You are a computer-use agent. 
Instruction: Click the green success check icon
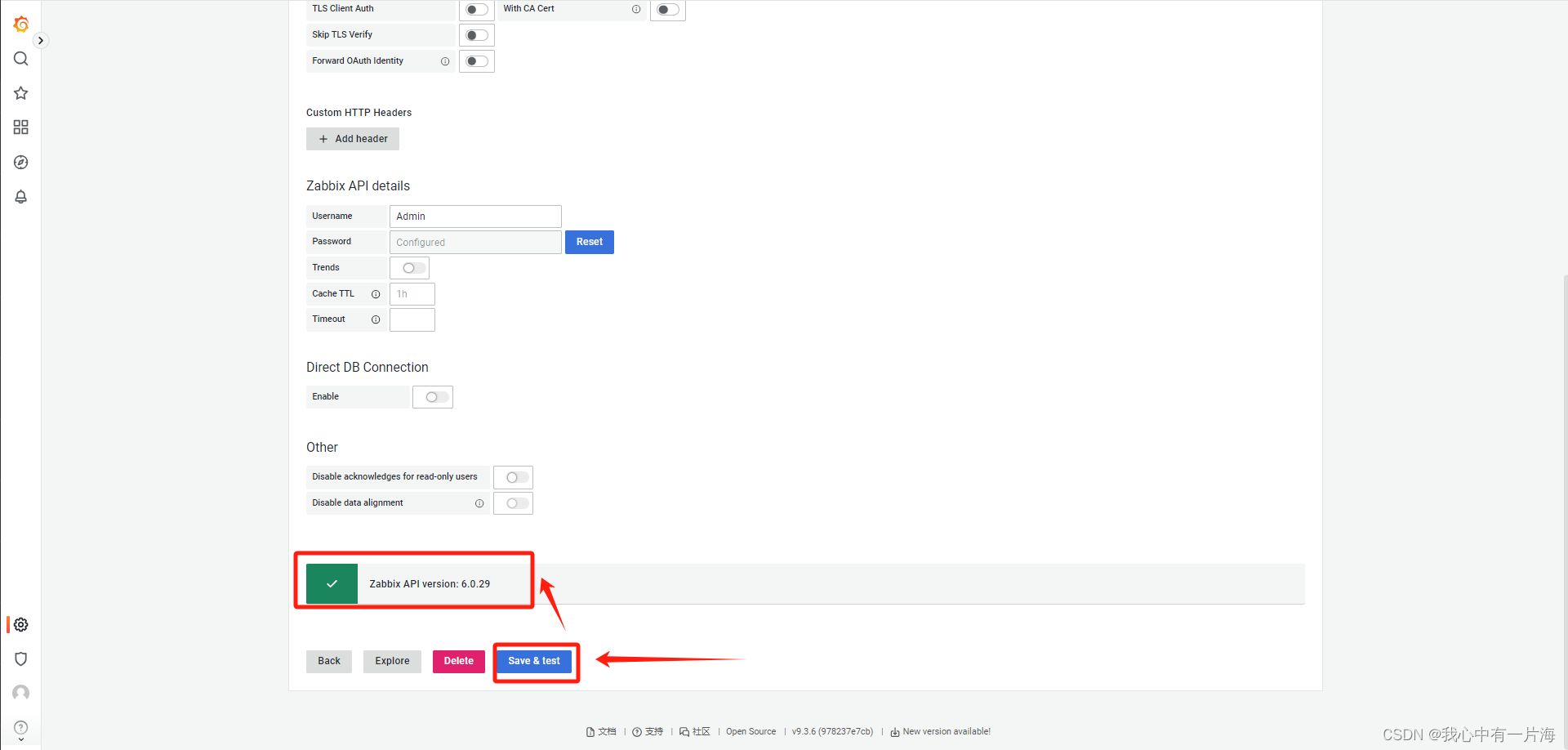(332, 584)
